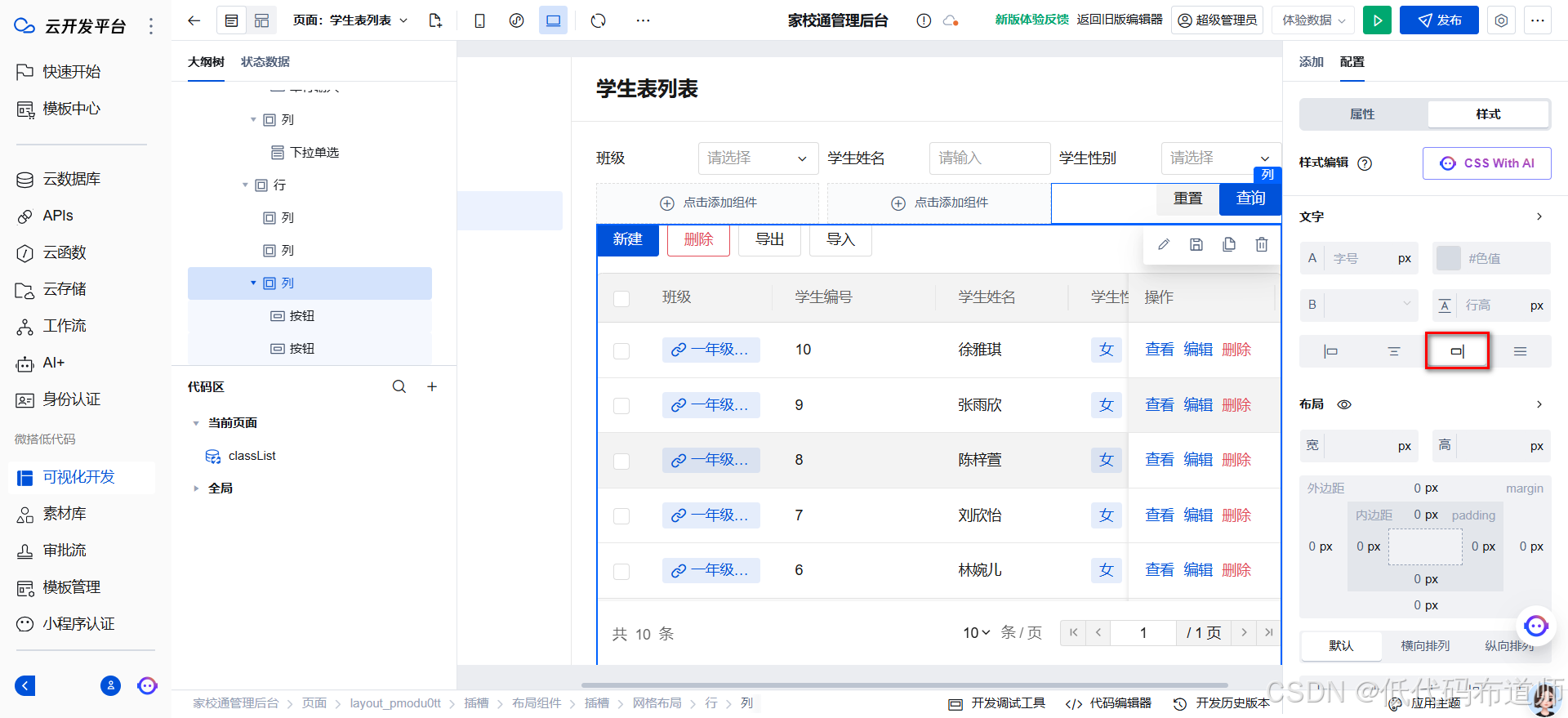
Task: Switch to 状态数据 tab
Action: pyautogui.click(x=265, y=62)
